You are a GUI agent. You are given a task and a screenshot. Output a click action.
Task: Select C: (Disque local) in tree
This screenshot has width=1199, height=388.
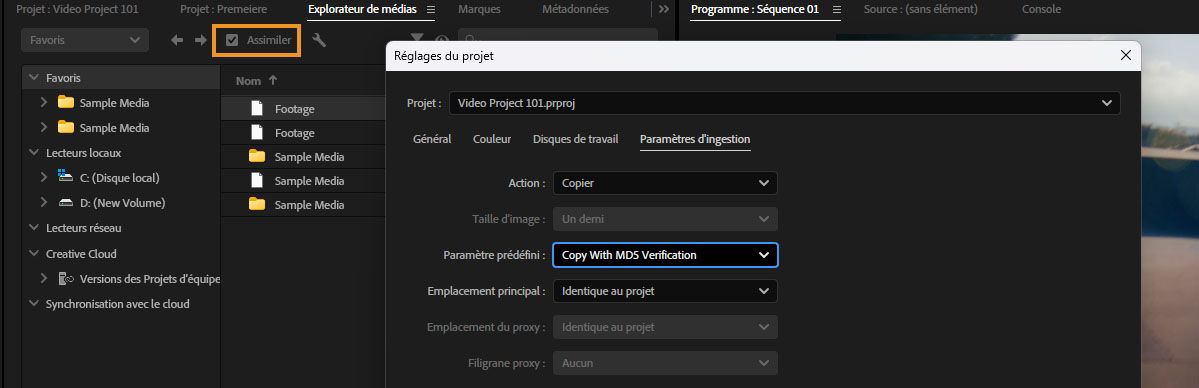[119, 178]
